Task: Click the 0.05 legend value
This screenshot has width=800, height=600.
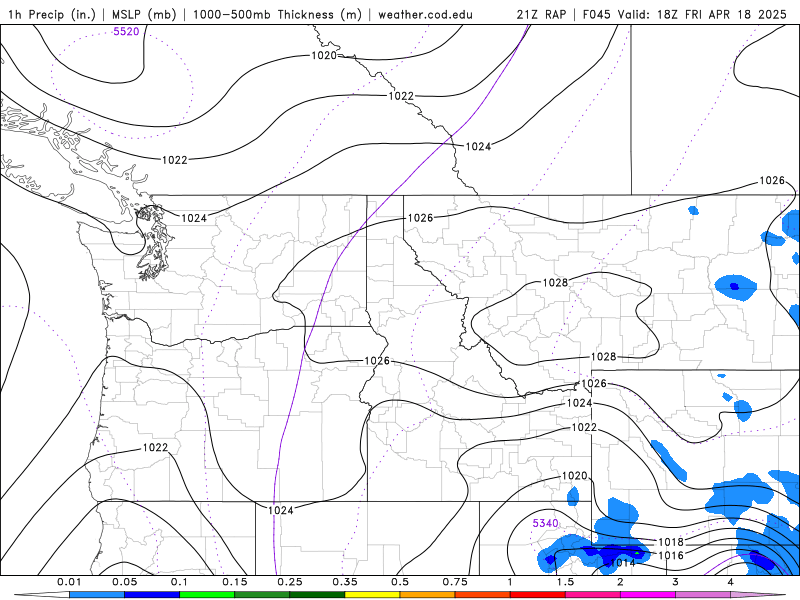Action: [x=124, y=582]
